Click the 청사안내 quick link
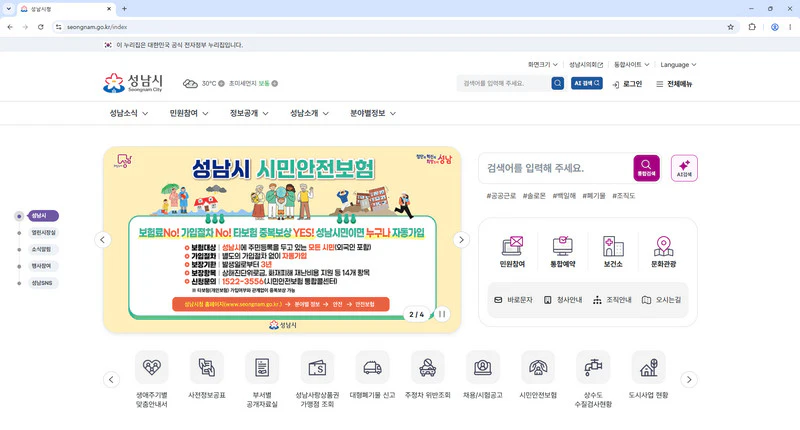This screenshot has height=430, width=800. click(563, 300)
